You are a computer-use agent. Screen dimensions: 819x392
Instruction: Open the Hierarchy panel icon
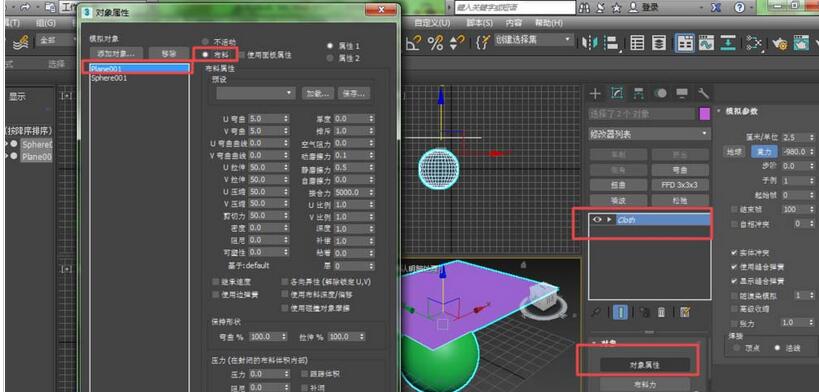tap(638, 94)
